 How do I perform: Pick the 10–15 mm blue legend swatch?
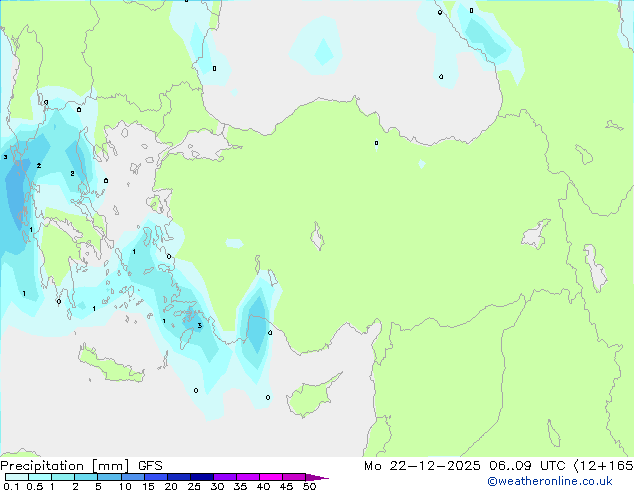pos(133,477)
